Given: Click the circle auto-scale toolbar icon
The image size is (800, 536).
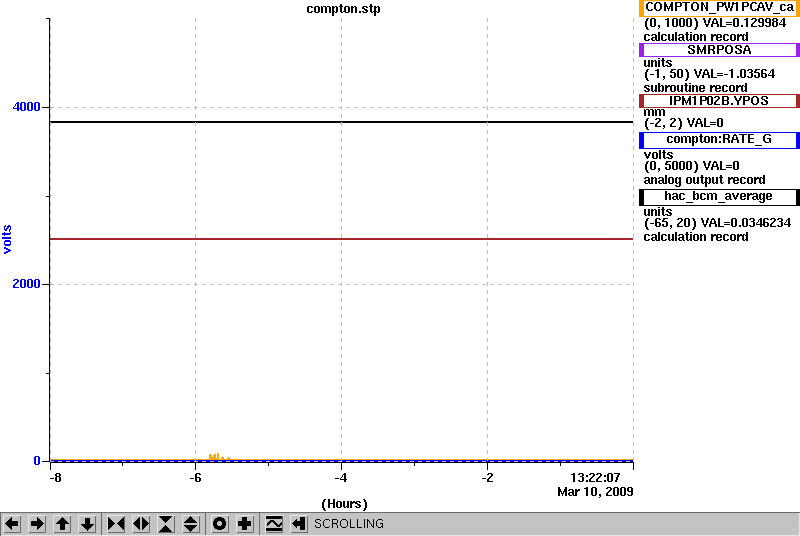Looking at the screenshot, I should pyautogui.click(x=219, y=524).
